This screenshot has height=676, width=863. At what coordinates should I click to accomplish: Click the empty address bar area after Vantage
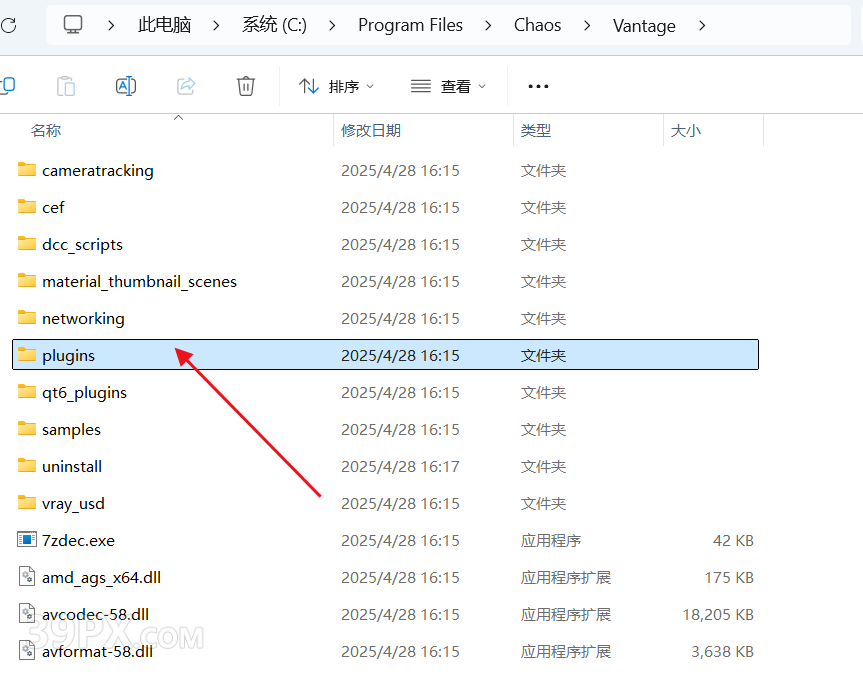point(779,25)
